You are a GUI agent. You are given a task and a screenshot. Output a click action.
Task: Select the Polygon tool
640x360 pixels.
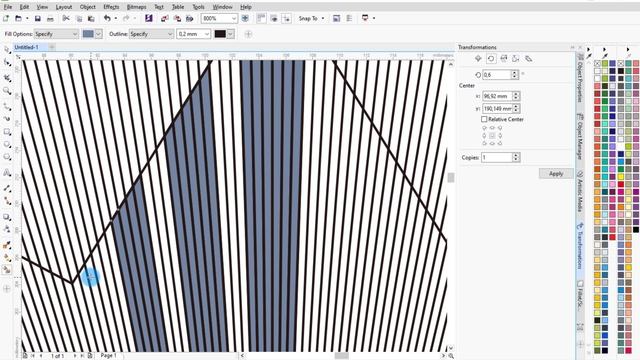[7, 157]
